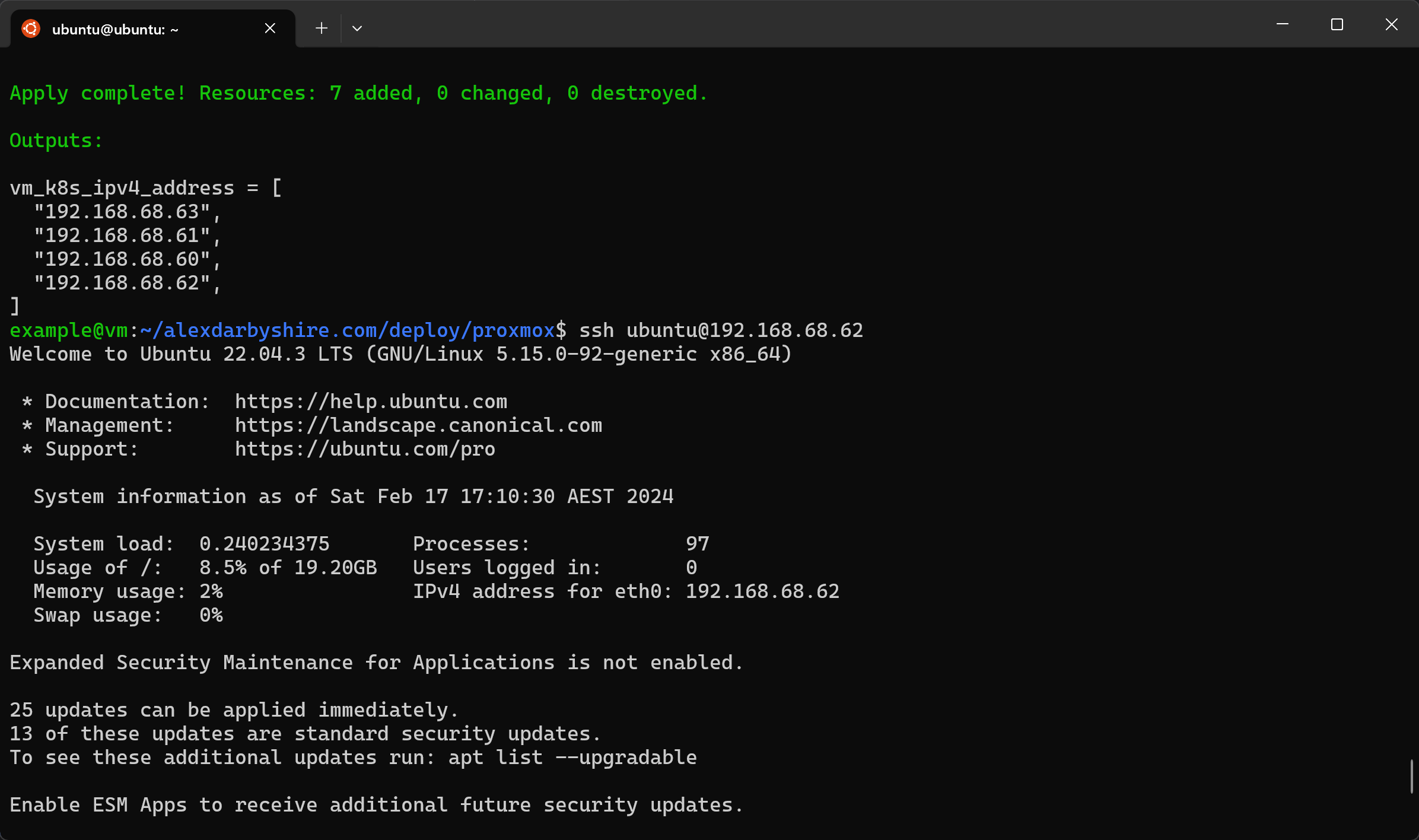Click the vm_k8s_ipv4_address output name
The image size is (1419, 840).
pos(122,188)
